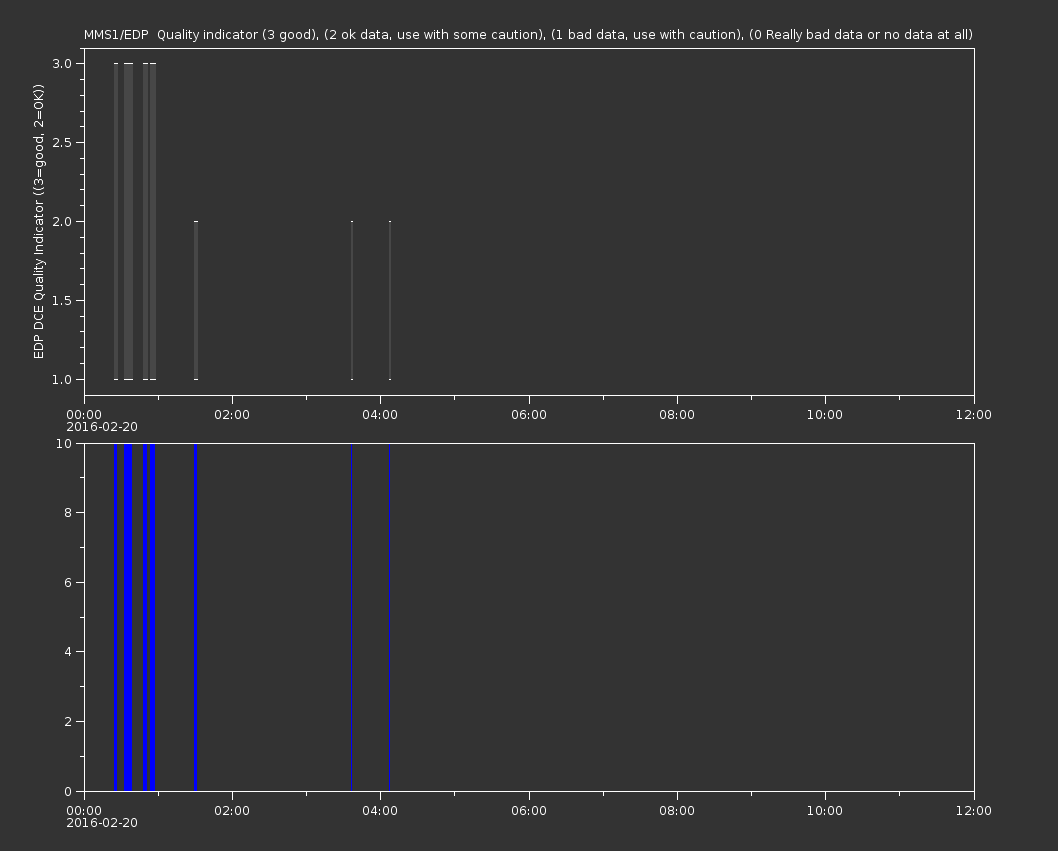The width and height of the screenshot is (1058, 851).
Task: Click the first narrow blue bar near 00:25
Action: [x=116, y=617]
